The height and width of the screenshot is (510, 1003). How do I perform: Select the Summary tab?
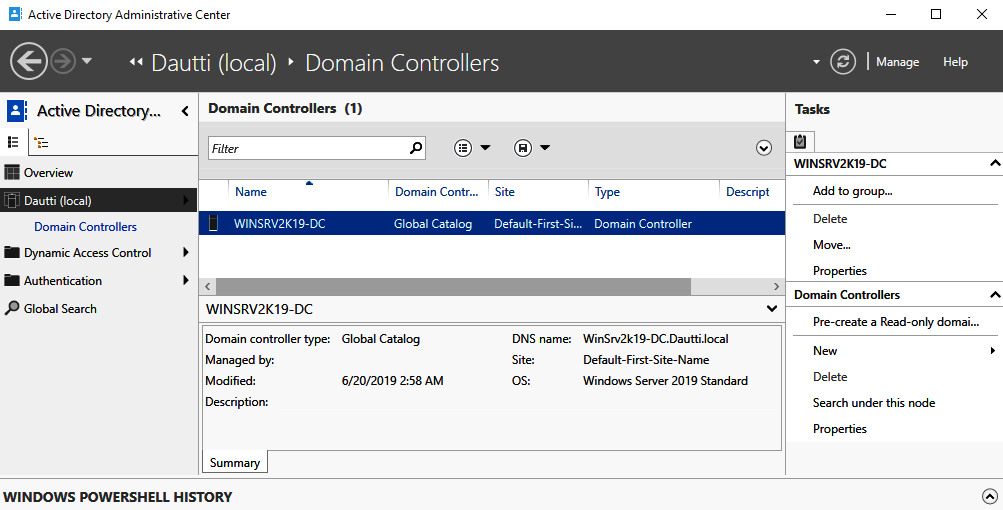click(235, 463)
